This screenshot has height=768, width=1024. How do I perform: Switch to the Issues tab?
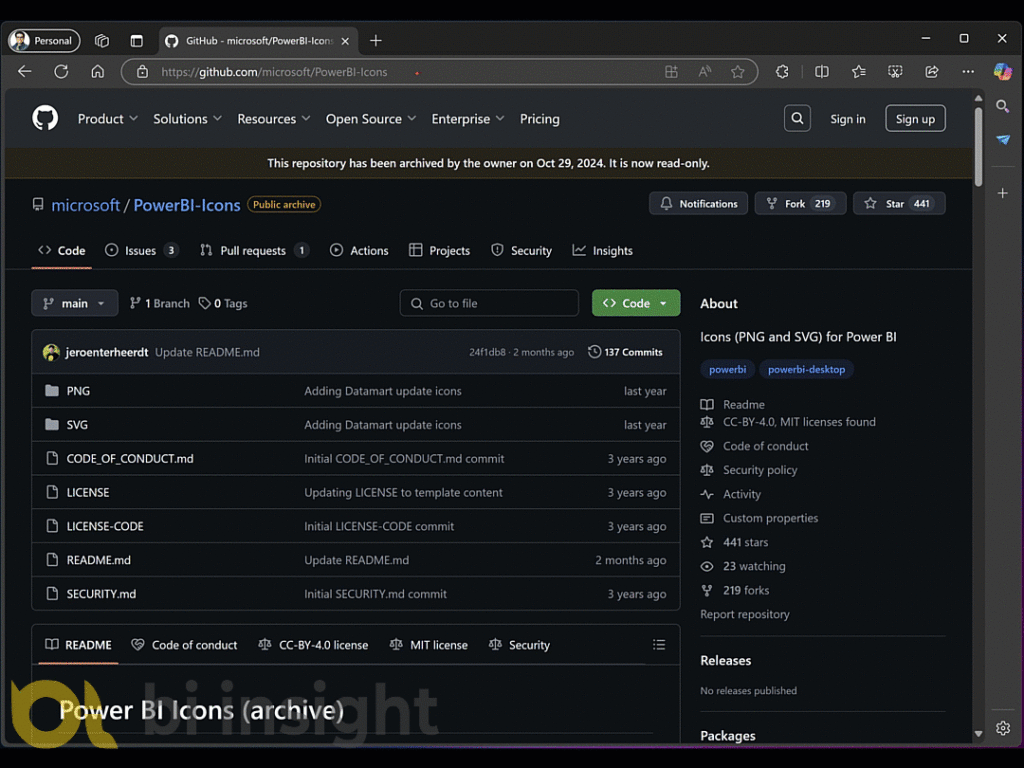[x=141, y=251]
